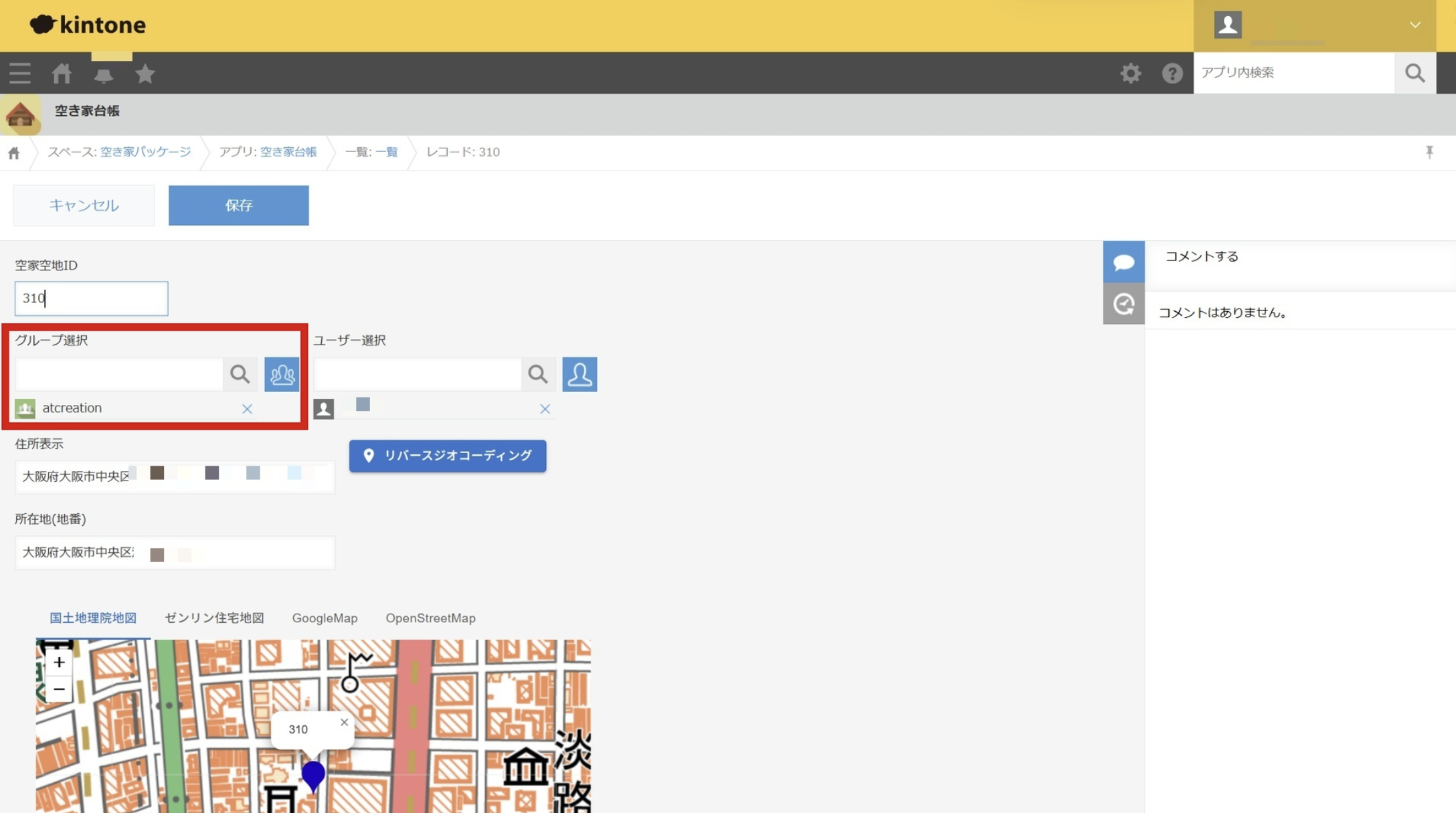Switch to the OpenStreetMap tab

tap(430, 618)
